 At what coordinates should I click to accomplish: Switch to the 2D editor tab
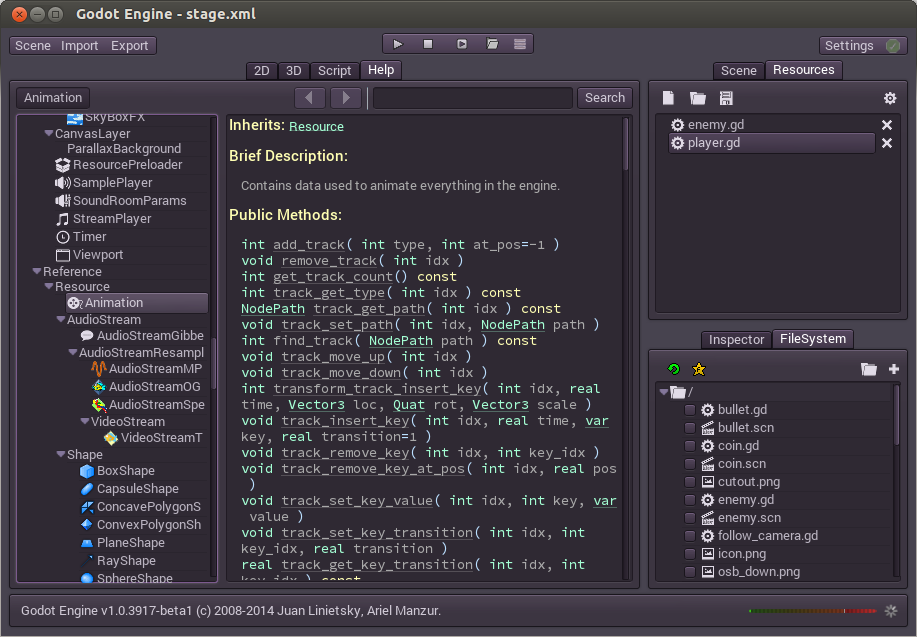261,71
